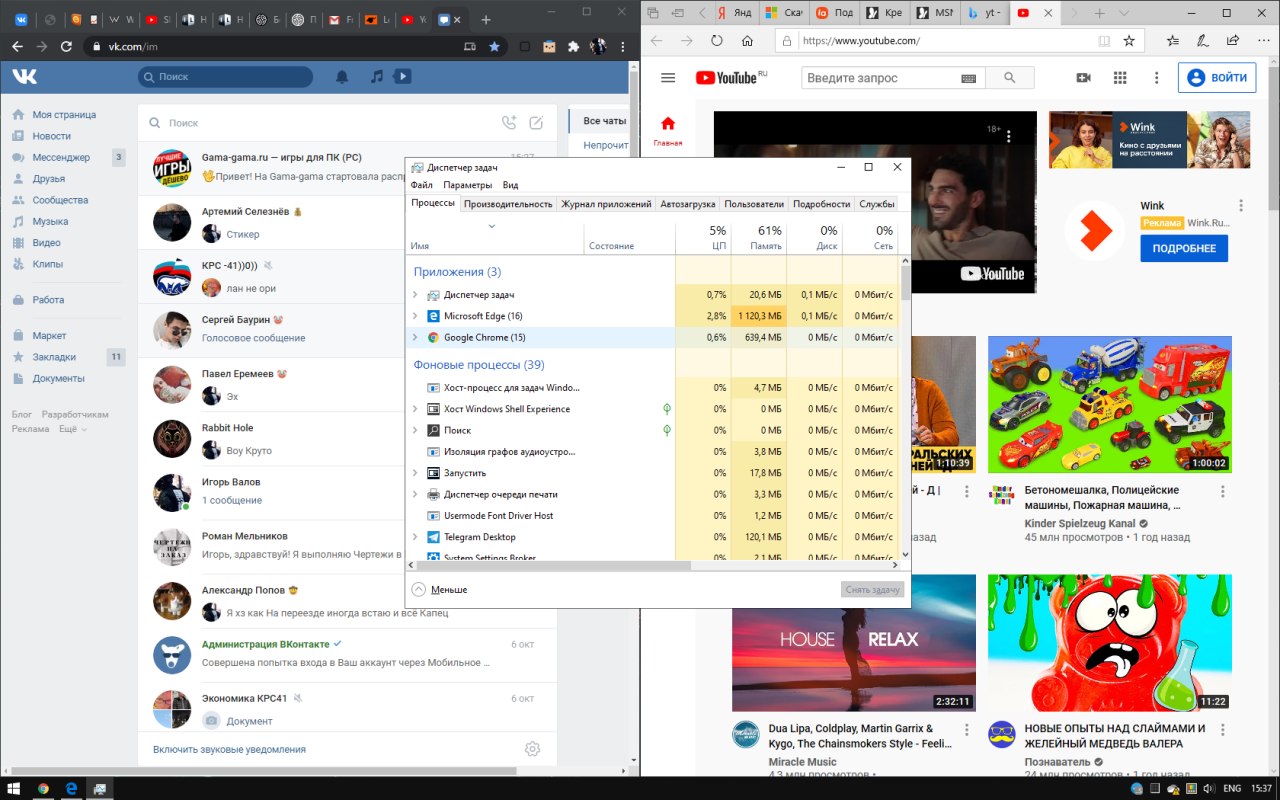Click the VK logo in header
1280x800 pixels.
25,77
